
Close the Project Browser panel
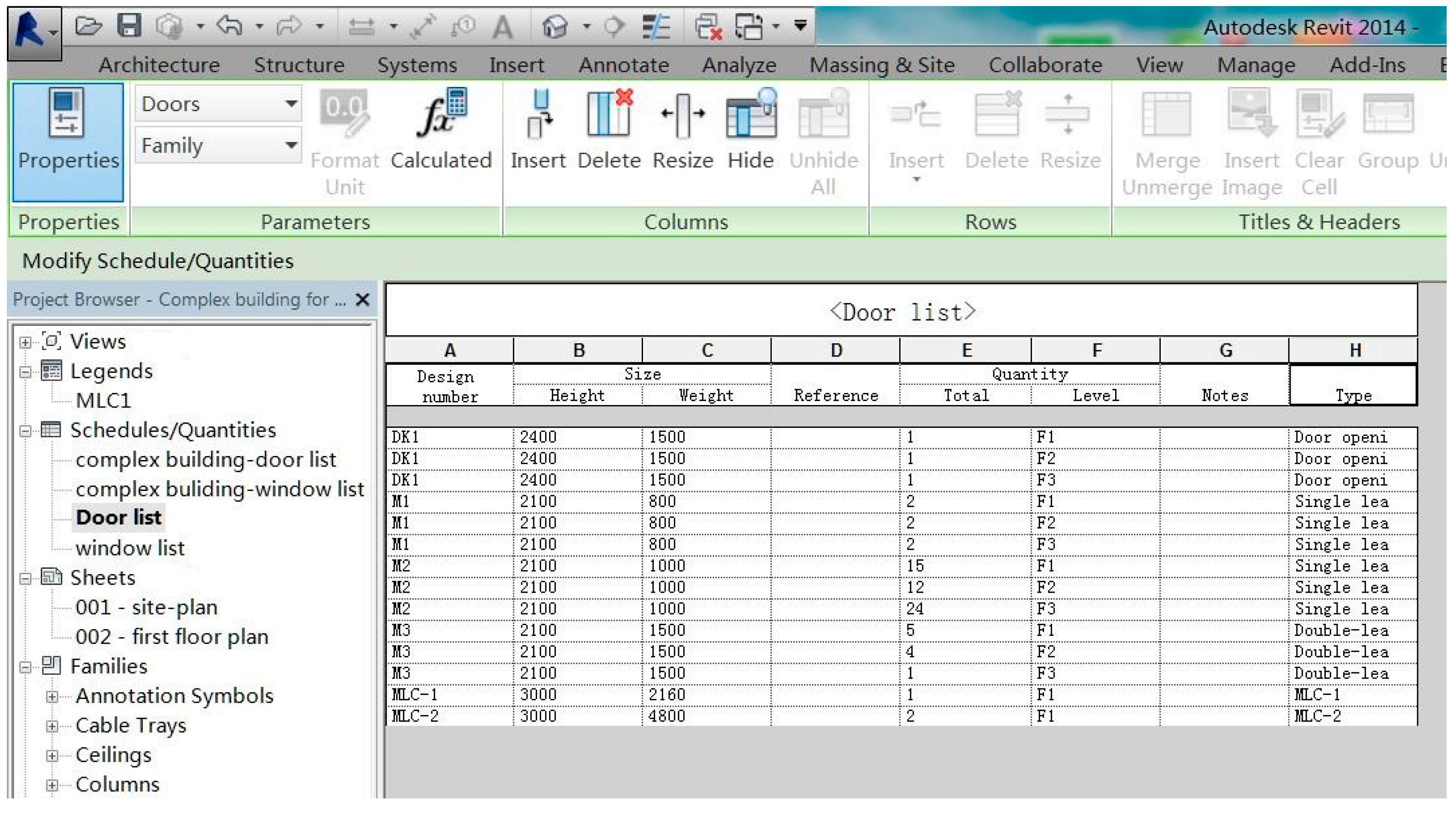pos(362,300)
